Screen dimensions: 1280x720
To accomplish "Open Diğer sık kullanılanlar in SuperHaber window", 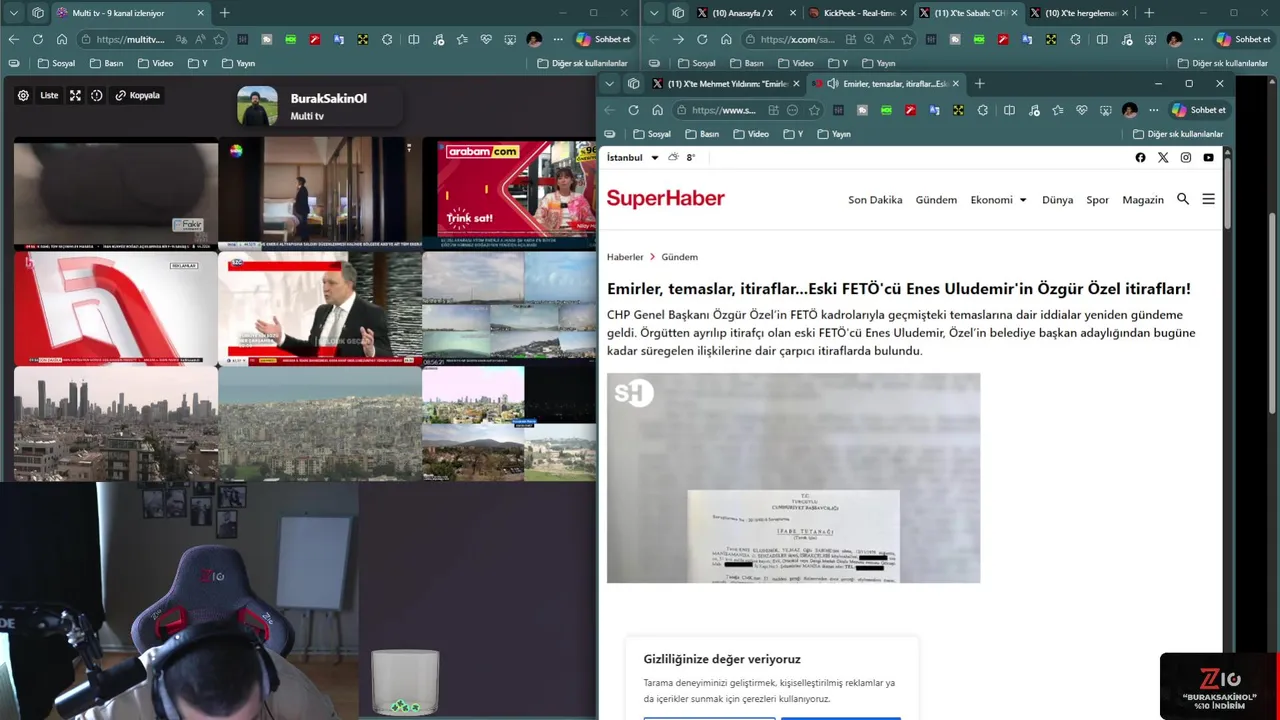I will pos(1178,134).
